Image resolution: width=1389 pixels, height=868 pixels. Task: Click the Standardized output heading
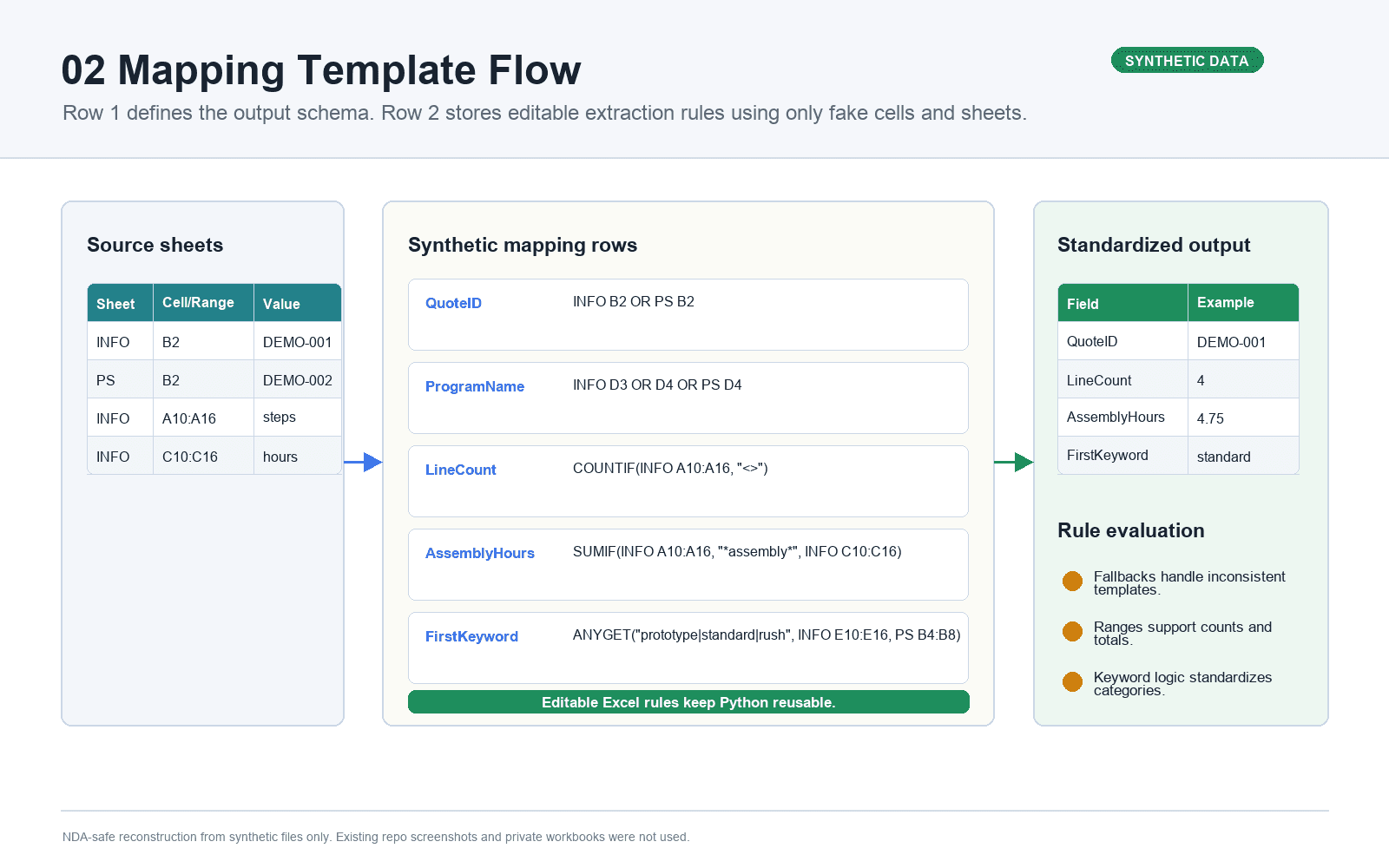1154,245
